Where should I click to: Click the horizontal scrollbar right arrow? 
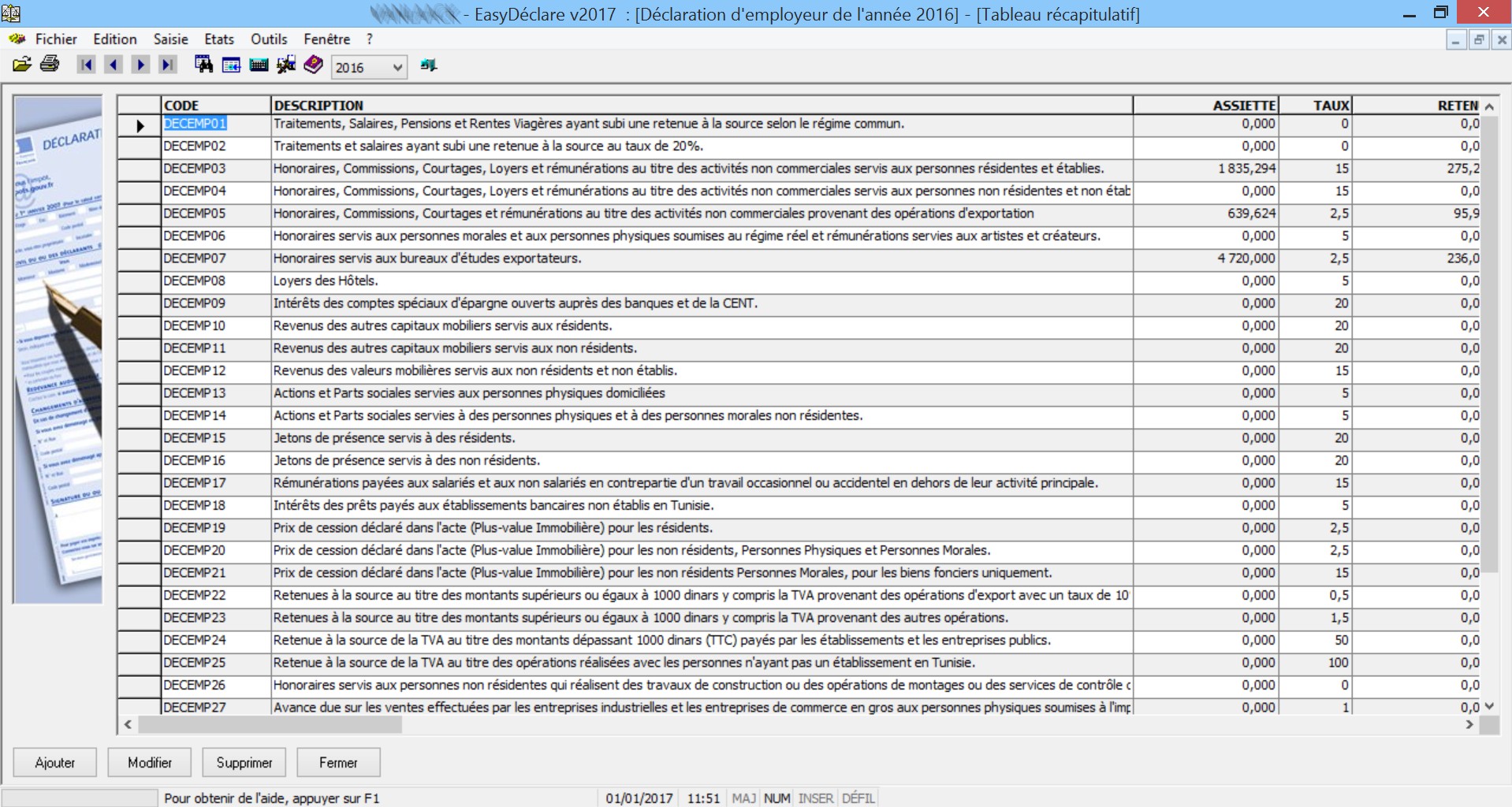click(1469, 724)
